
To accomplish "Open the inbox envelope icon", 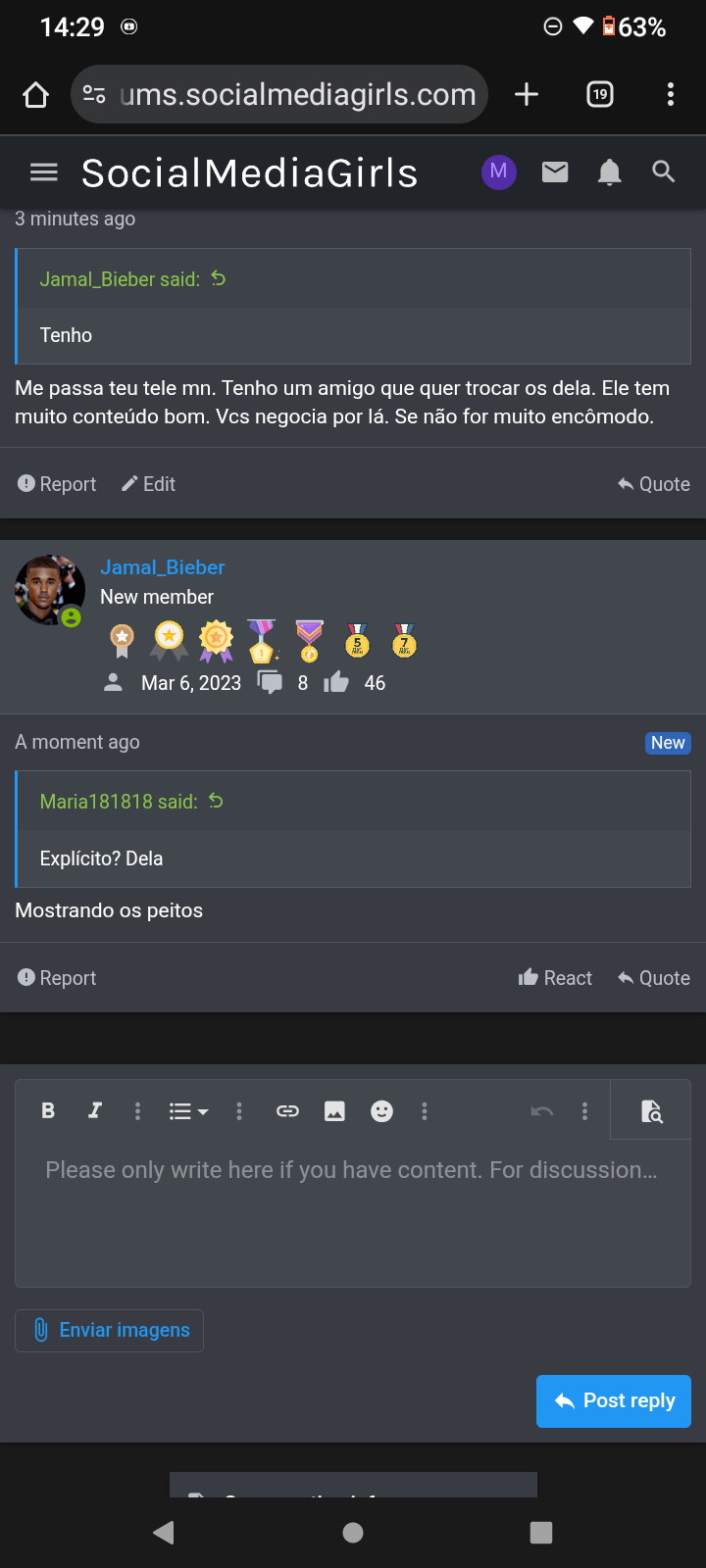I will (x=555, y=172).
